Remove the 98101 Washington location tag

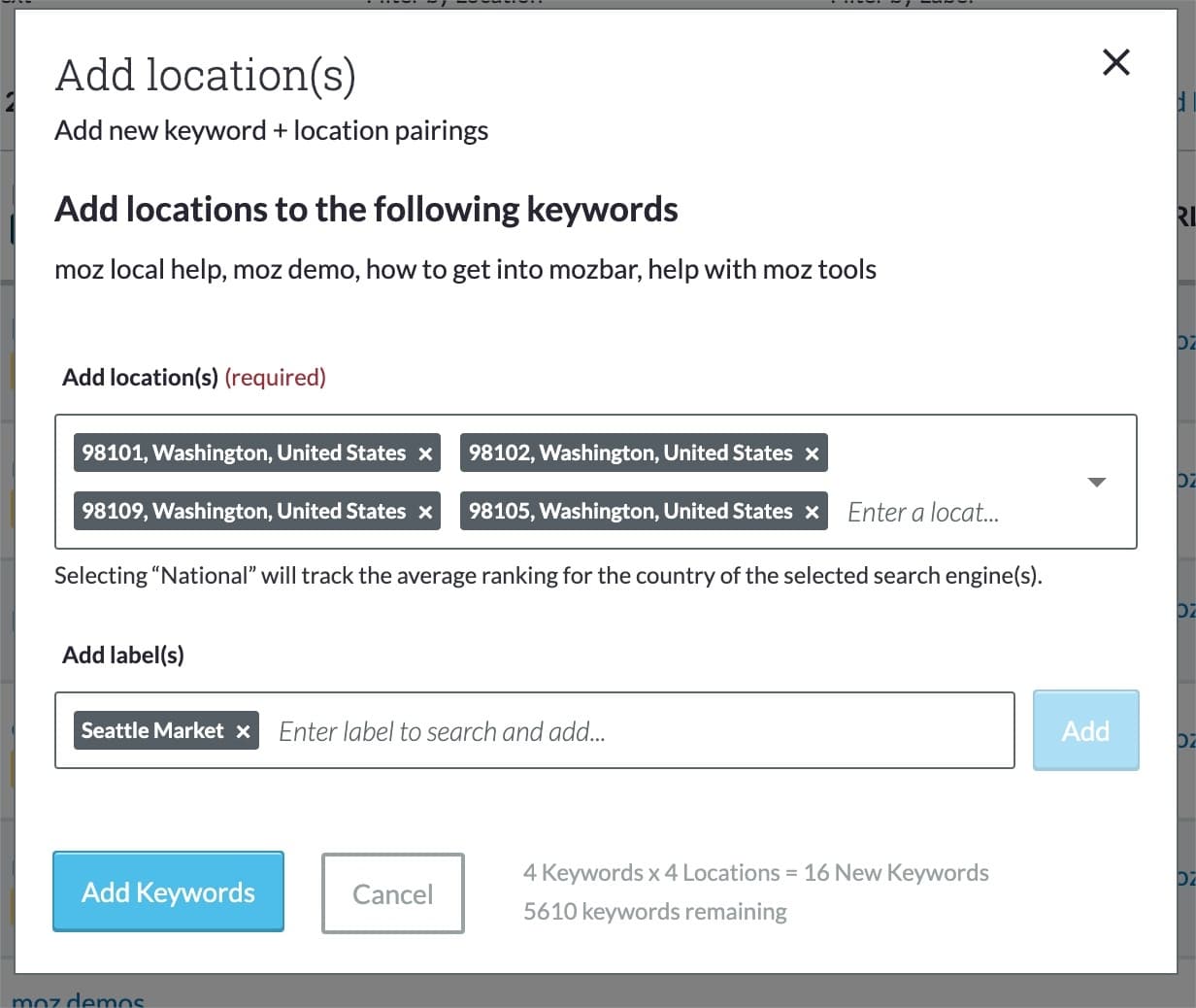coord(425,453)
